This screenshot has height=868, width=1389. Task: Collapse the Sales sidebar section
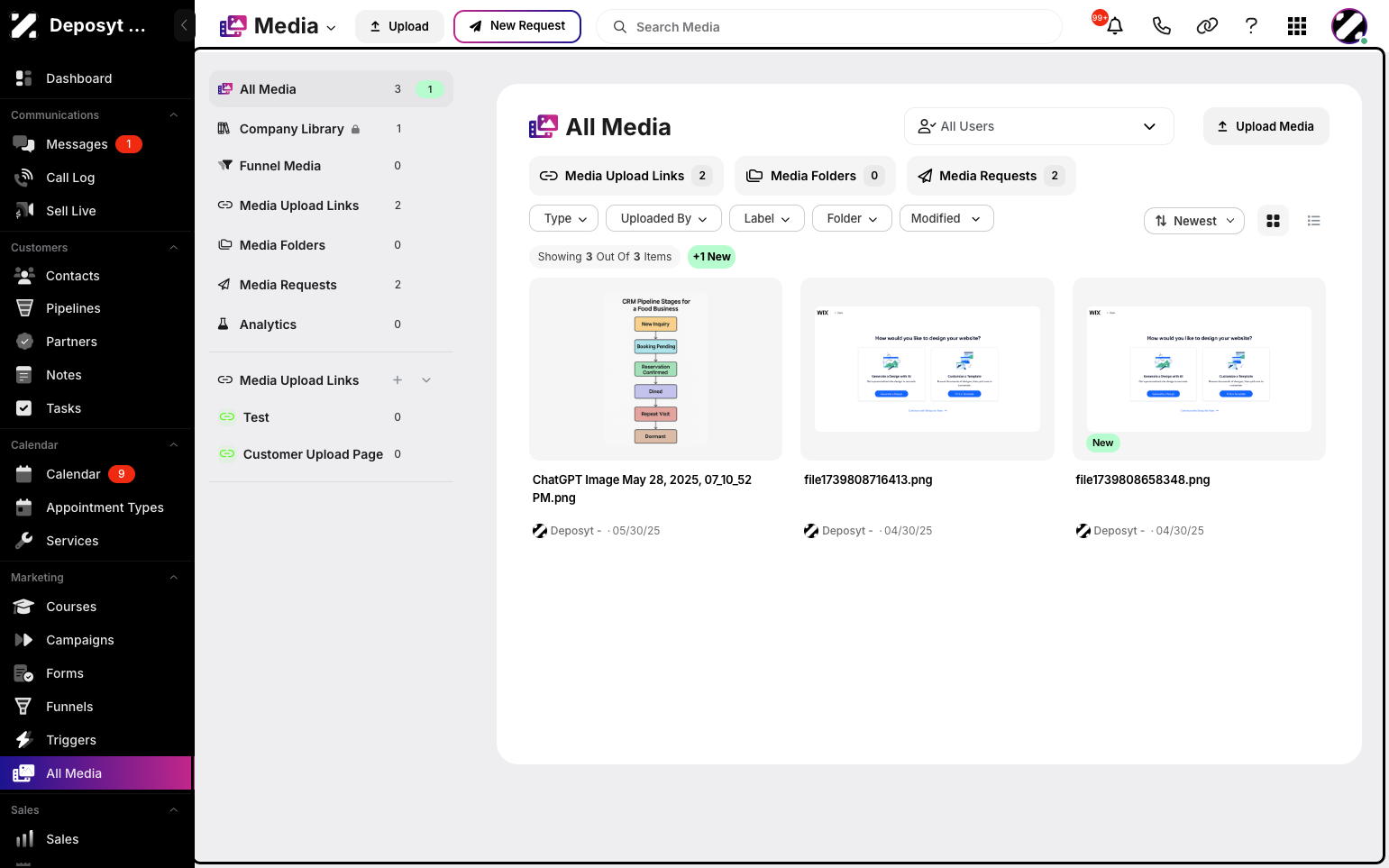[x=174, y=810]
